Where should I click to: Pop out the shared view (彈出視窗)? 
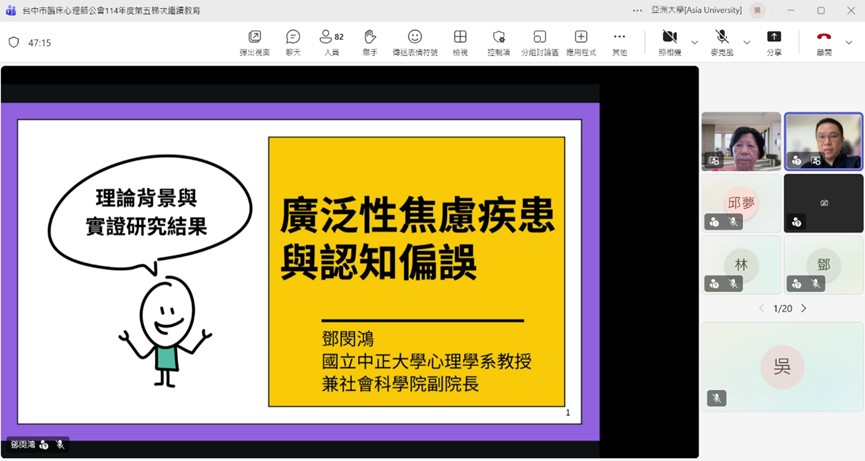click(254, 42)
